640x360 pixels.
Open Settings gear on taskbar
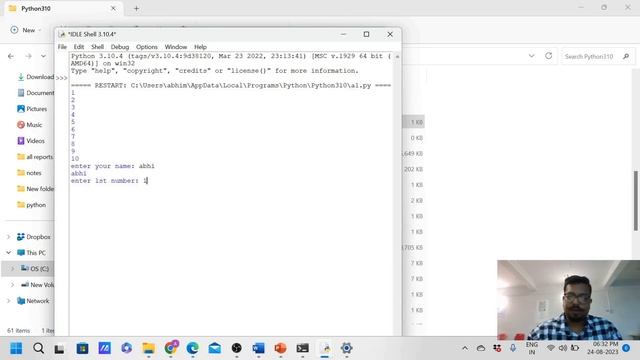tap(347, 348)
